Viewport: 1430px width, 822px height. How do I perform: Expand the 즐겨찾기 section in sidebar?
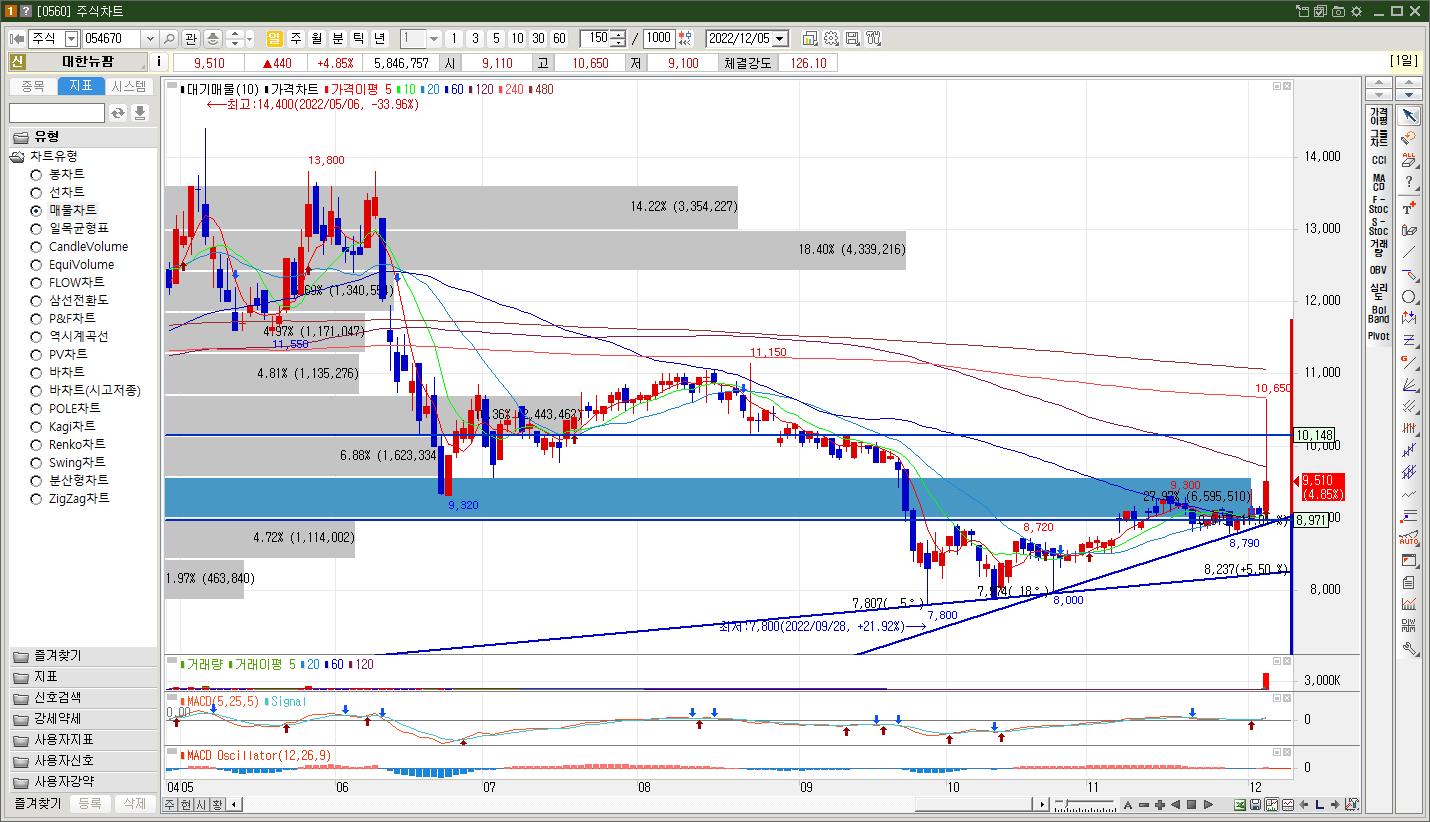tap(83, 656)
